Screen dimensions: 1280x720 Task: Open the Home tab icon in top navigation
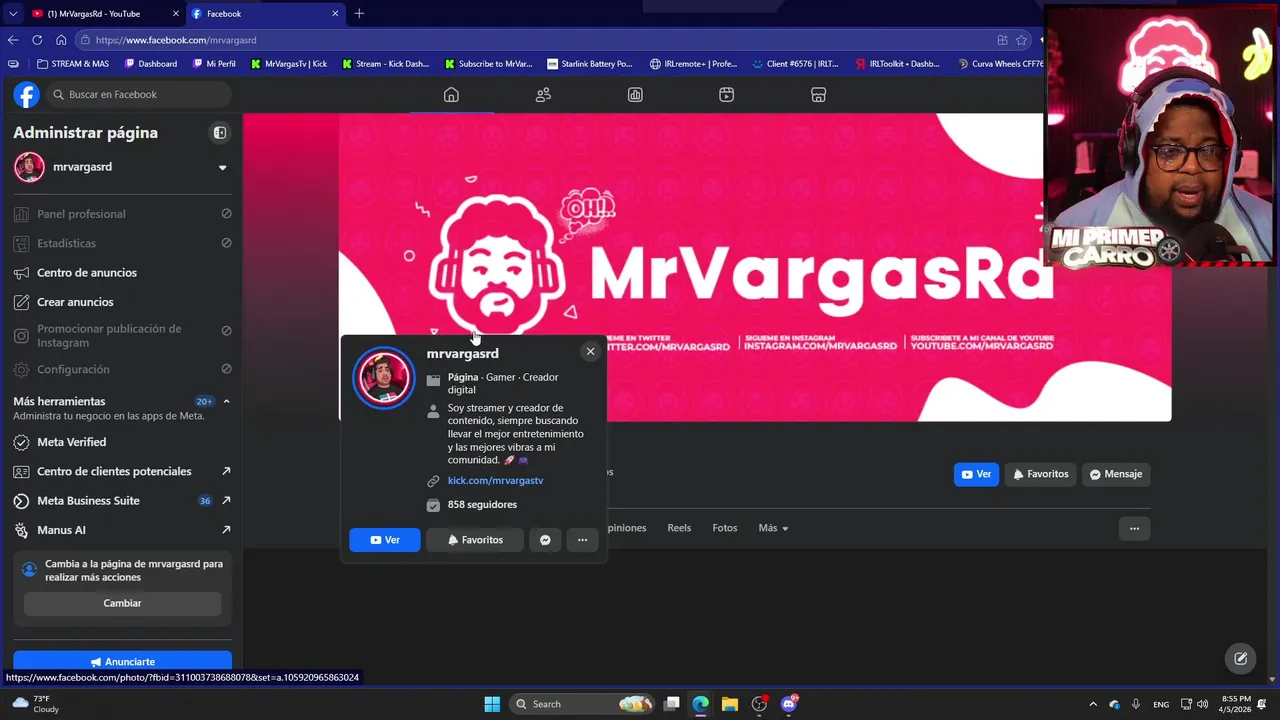451,94
